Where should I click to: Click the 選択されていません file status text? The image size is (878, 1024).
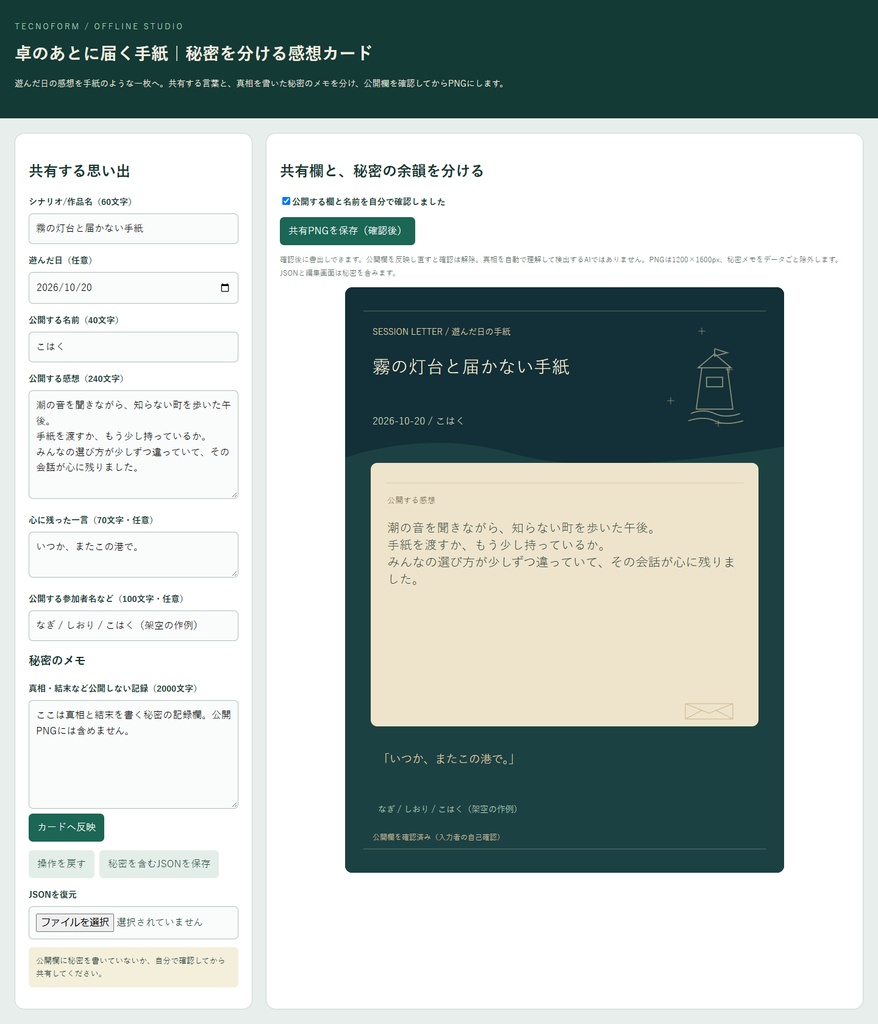pos(159,922)
